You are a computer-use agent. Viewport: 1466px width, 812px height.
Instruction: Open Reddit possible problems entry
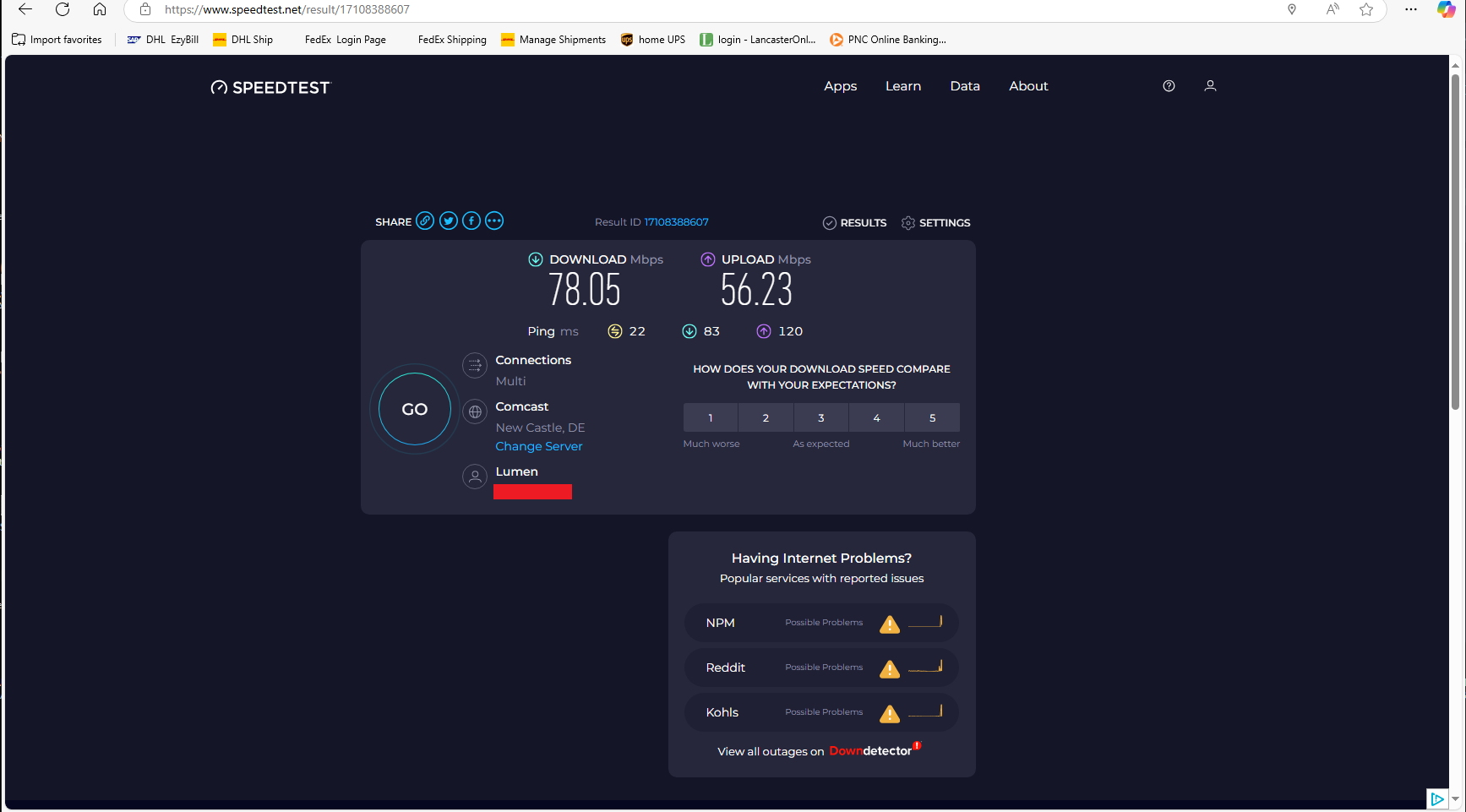821,668
